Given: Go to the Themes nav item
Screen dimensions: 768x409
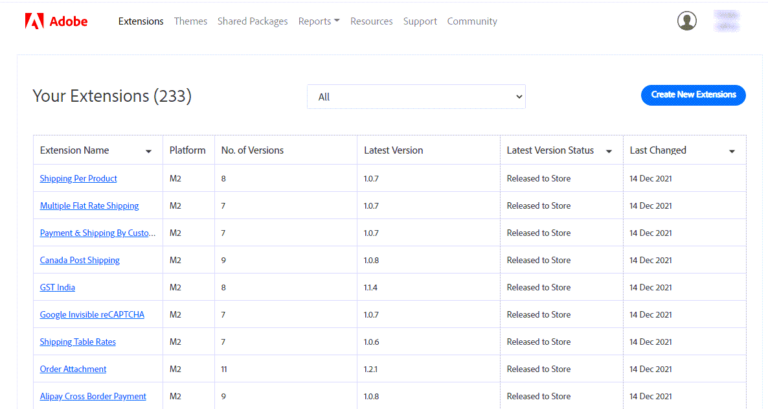Looking at the screenshot, I should click(191, 21).
